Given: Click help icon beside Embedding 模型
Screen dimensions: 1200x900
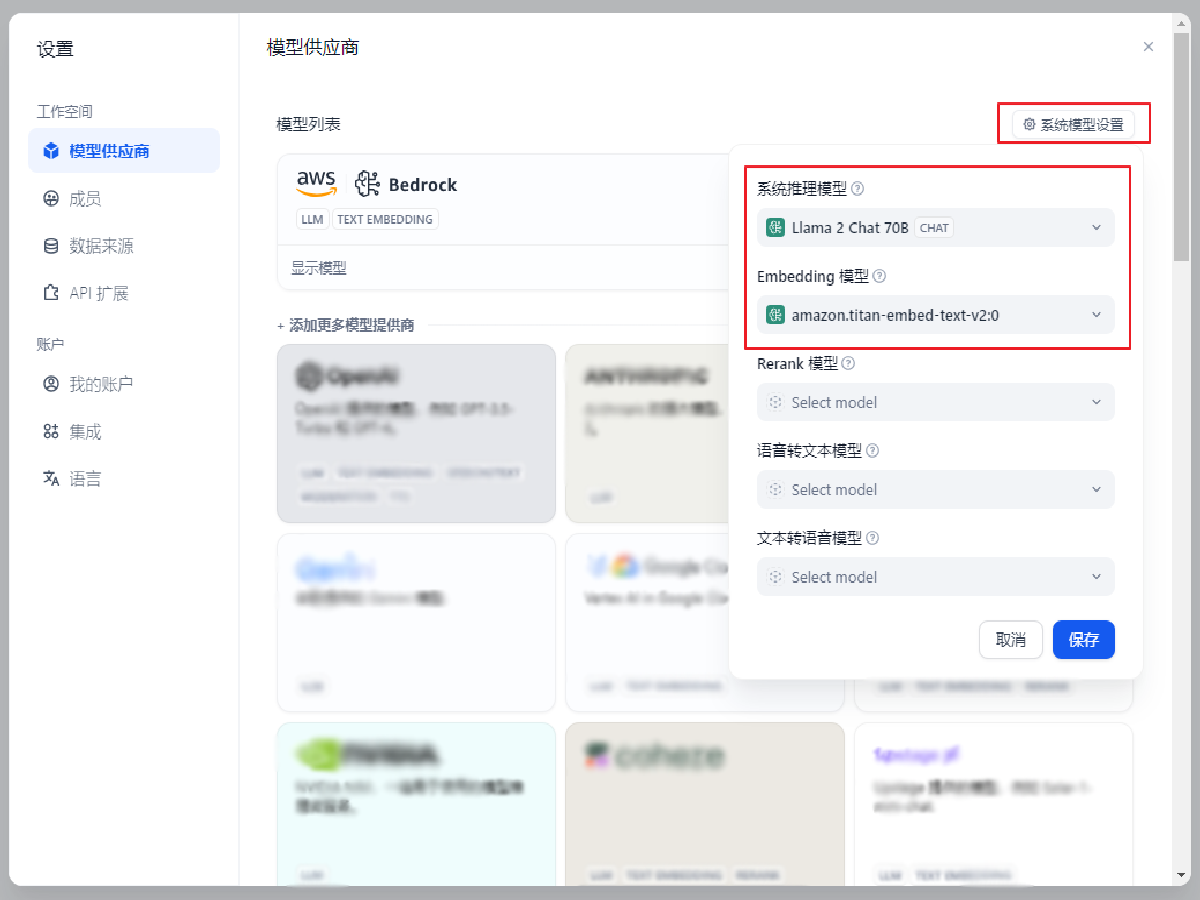Looking at the screenshot, I should [880, 277].
